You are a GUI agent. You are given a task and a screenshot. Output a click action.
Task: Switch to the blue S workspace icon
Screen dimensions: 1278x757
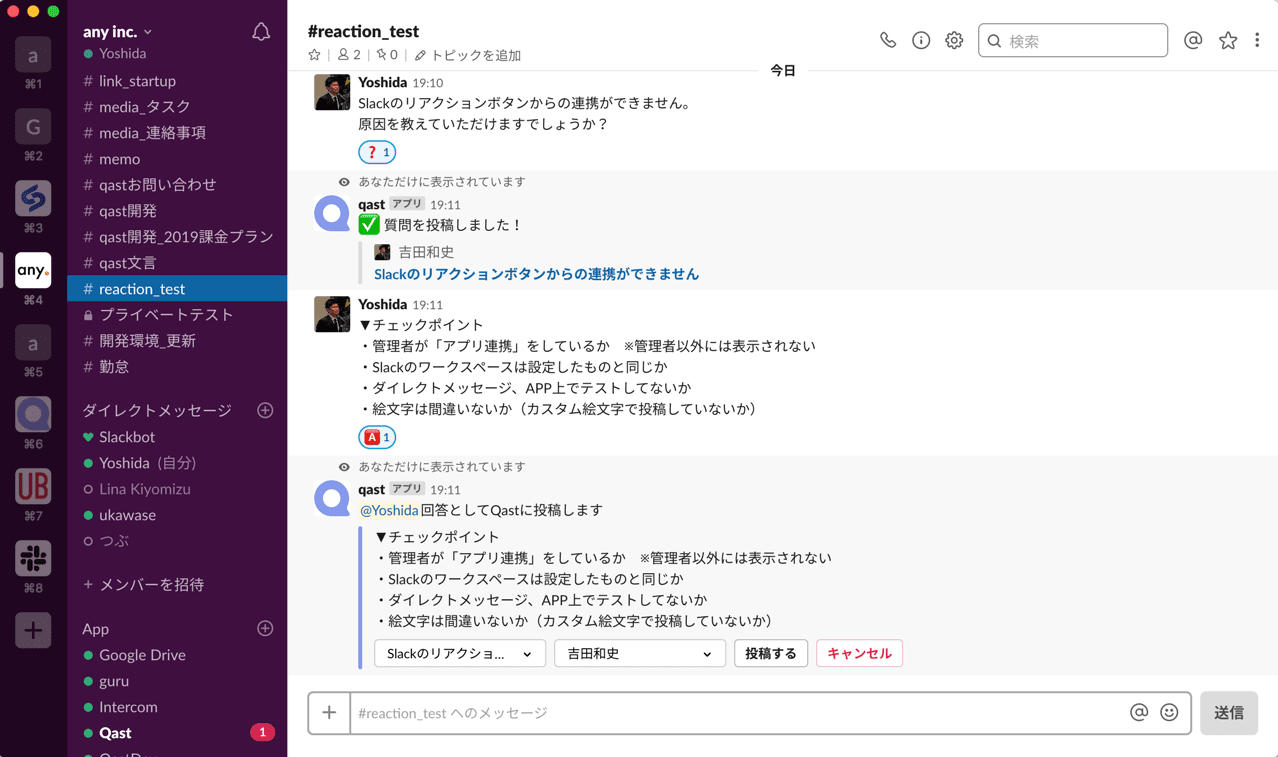pyautogui.click(x=33, y=199)
